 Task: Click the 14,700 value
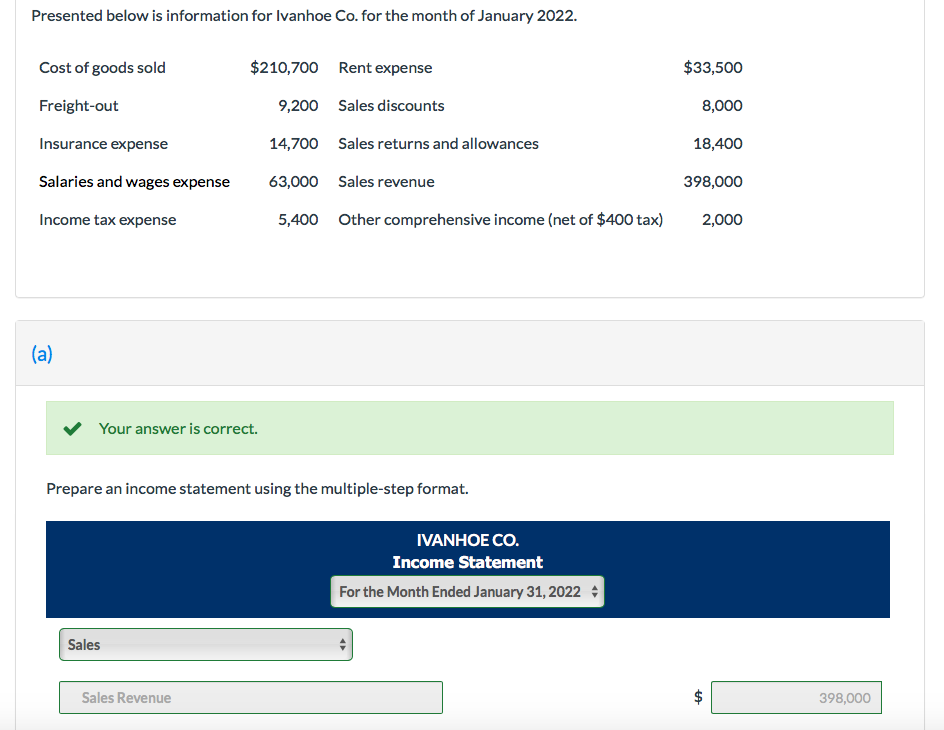click(x=294, y=144)
